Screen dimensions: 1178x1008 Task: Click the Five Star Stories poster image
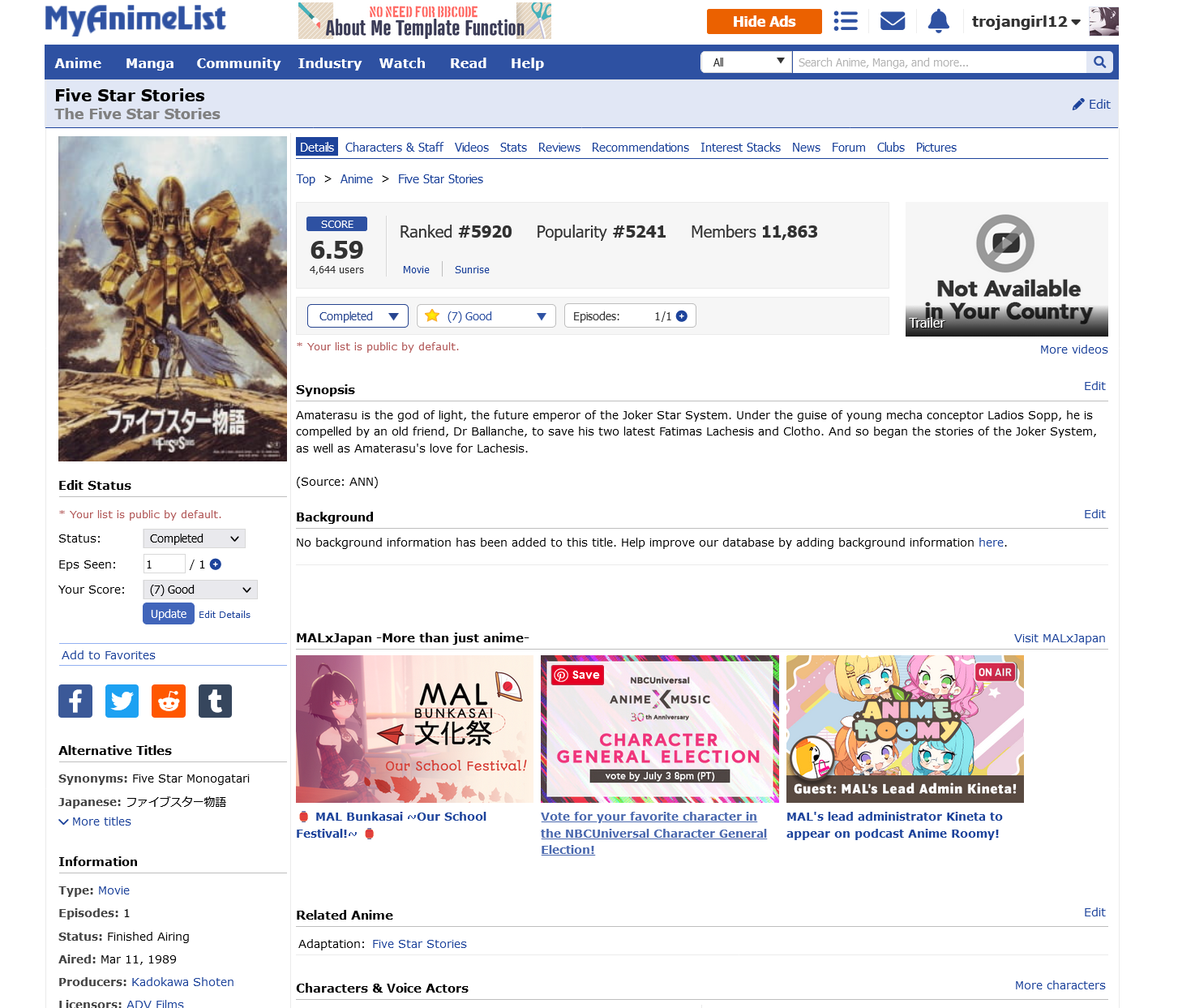point(173,298)
